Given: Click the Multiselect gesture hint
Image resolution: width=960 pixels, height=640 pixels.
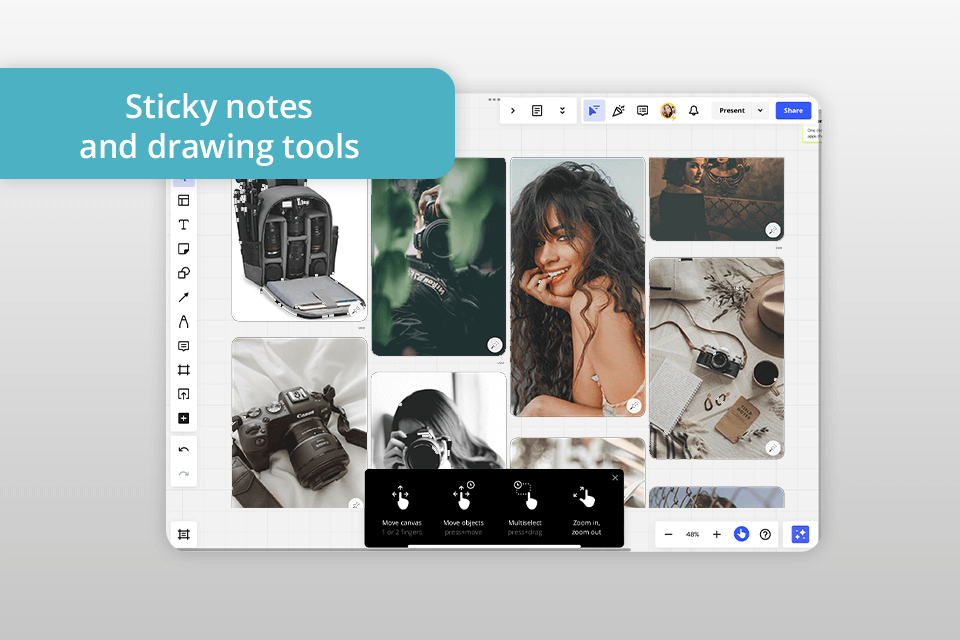Looking at the screenshot, I should pyautogui.click(x=525, y=509).
